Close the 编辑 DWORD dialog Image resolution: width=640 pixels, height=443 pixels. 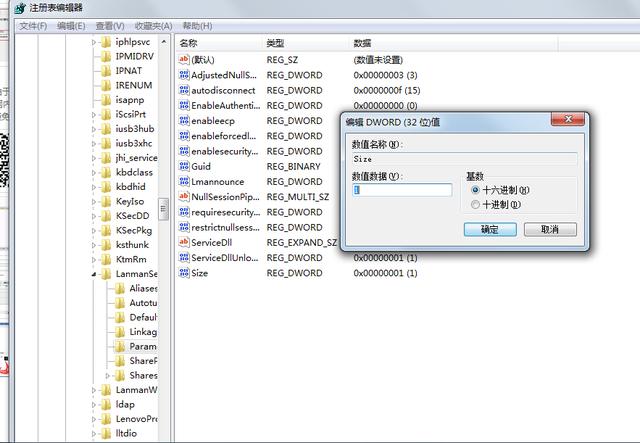click(568, 119)
